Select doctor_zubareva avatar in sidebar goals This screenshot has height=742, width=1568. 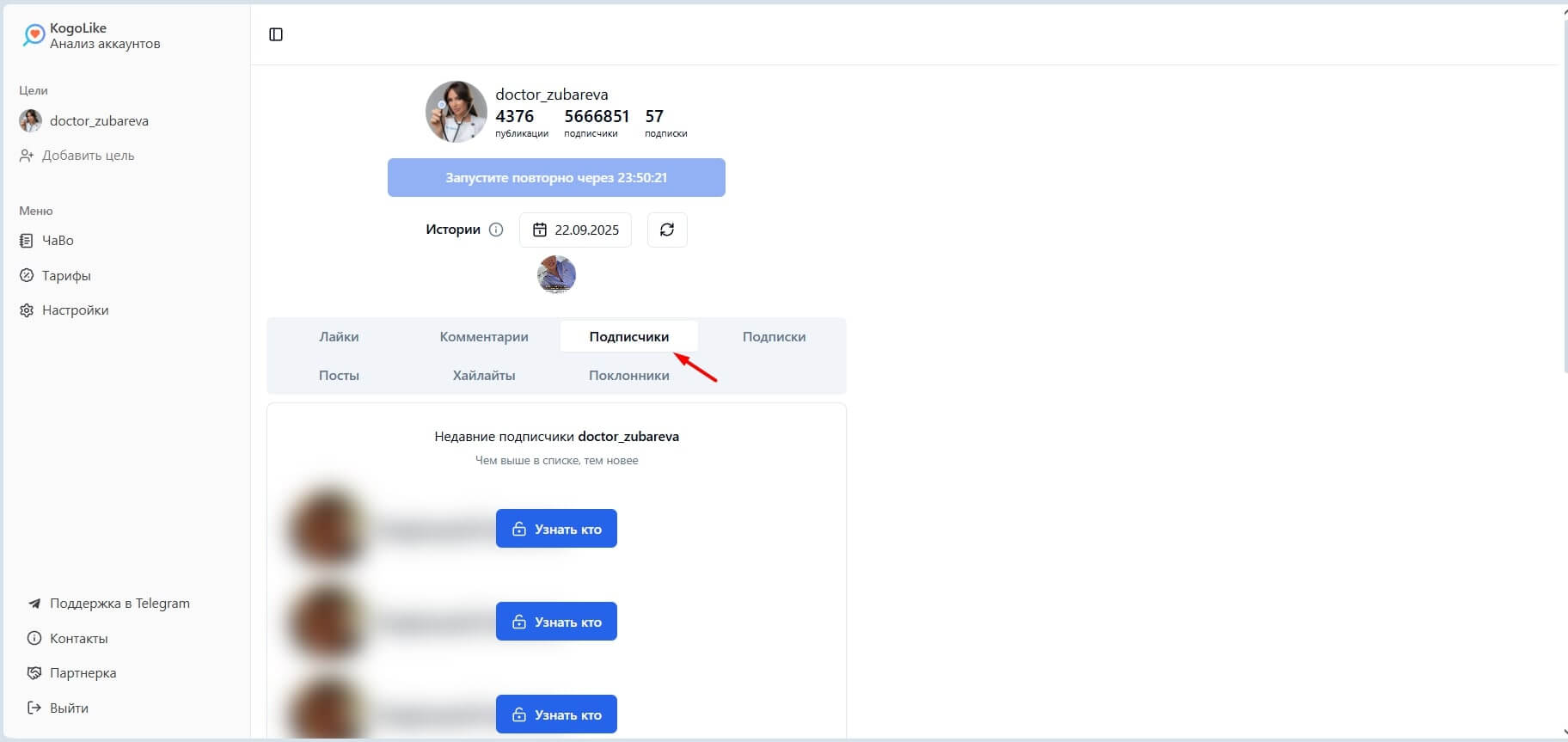pyautogui.click(x=31, y=121)
